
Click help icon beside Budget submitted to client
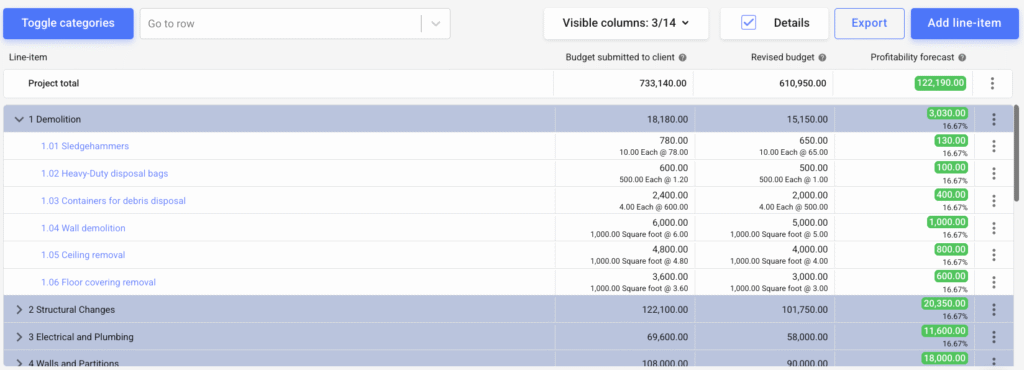pos(682,57)
